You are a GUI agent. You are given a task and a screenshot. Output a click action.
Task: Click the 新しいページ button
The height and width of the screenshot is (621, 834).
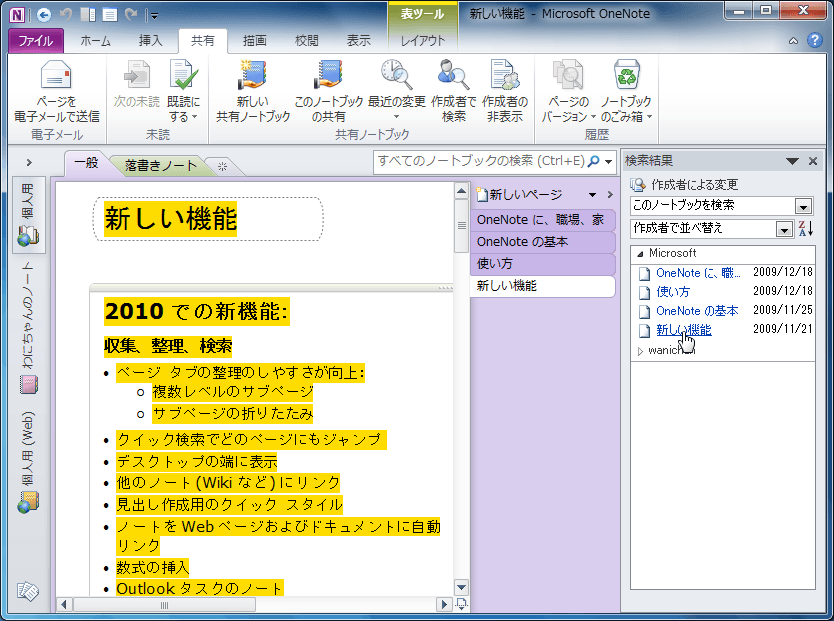pos(520,195)
